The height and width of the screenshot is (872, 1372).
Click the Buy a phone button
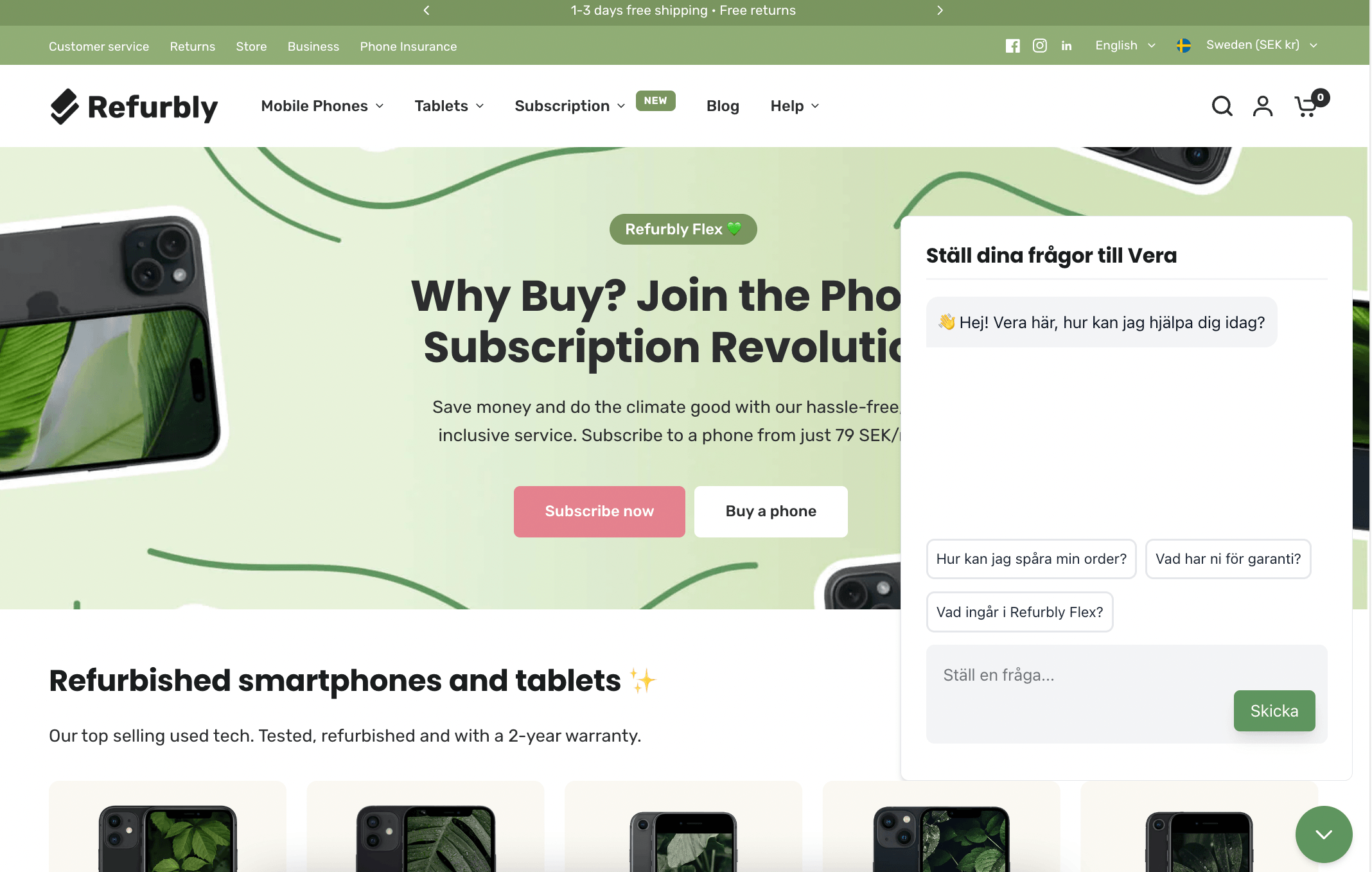(771, 511)
